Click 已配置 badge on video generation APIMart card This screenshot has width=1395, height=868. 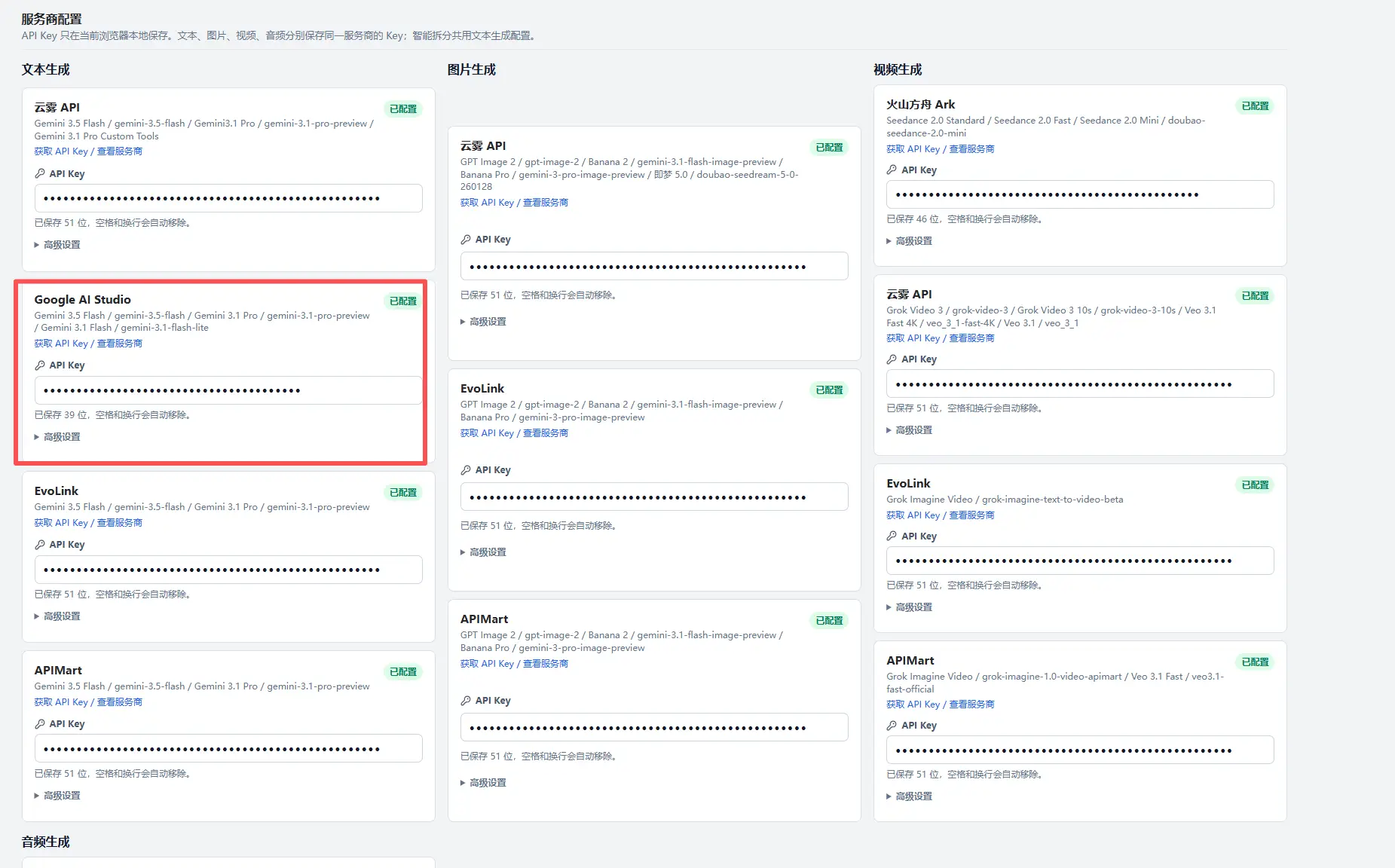click(1255, 662)
